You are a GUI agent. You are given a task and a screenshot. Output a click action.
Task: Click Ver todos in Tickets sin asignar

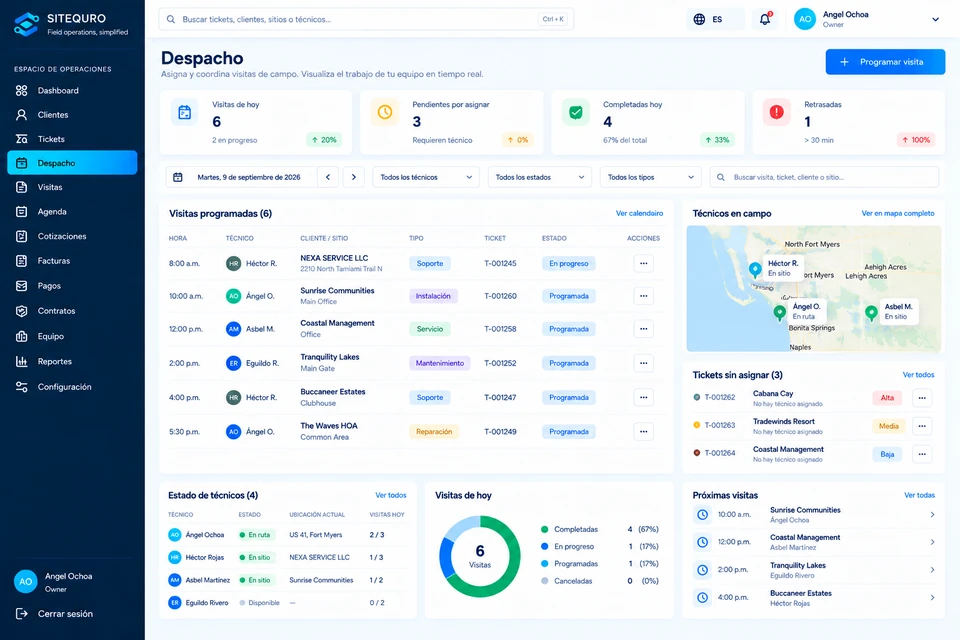[x=918, y=374]
